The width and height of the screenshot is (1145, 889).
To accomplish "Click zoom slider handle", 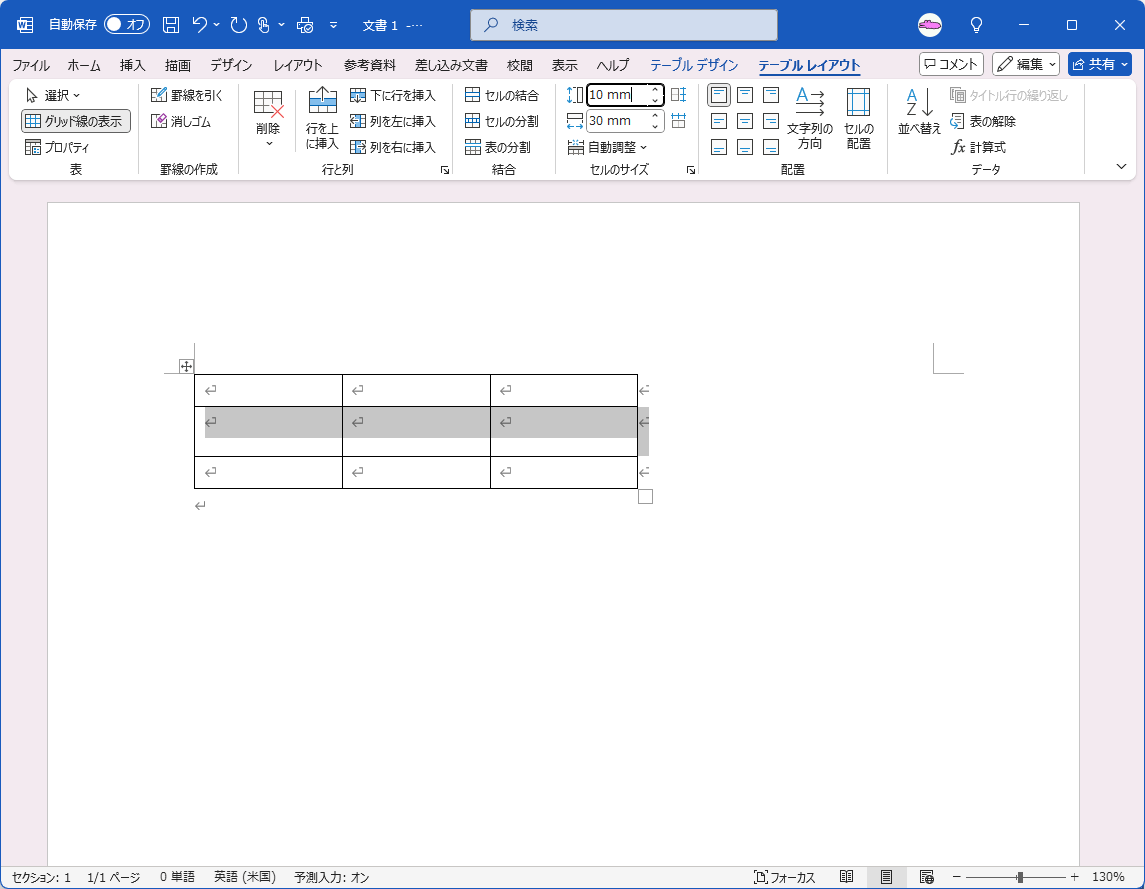I will click(x=1020, y=877).
